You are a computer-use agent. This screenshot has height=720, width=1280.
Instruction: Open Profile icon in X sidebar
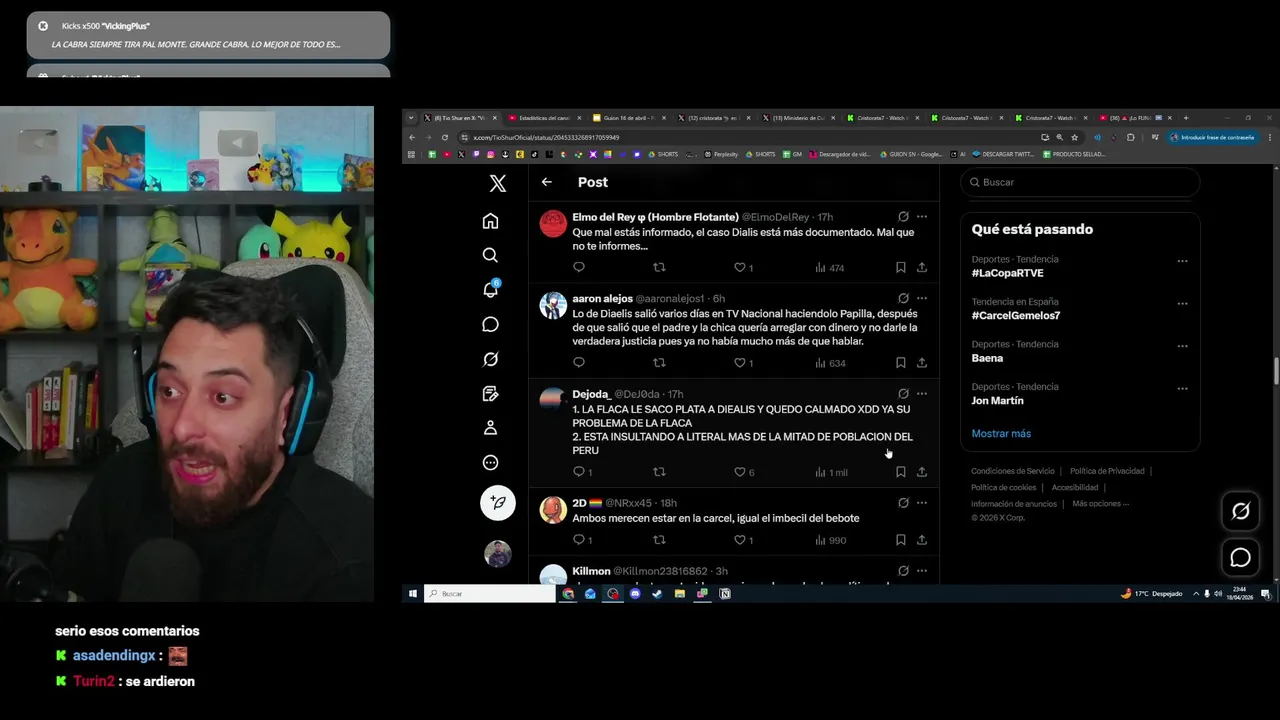490,428
